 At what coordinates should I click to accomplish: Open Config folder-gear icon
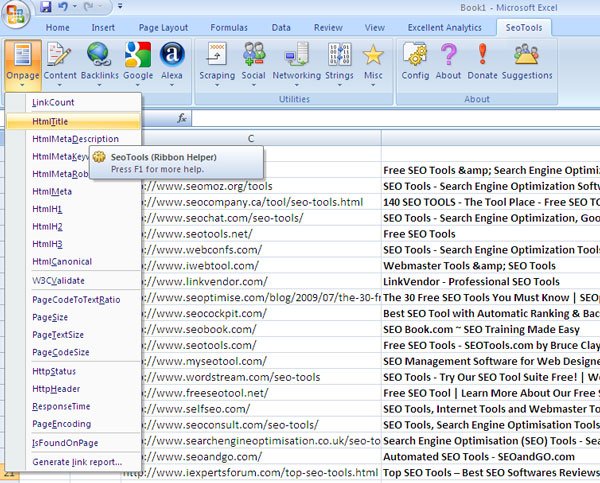point(415,54)
